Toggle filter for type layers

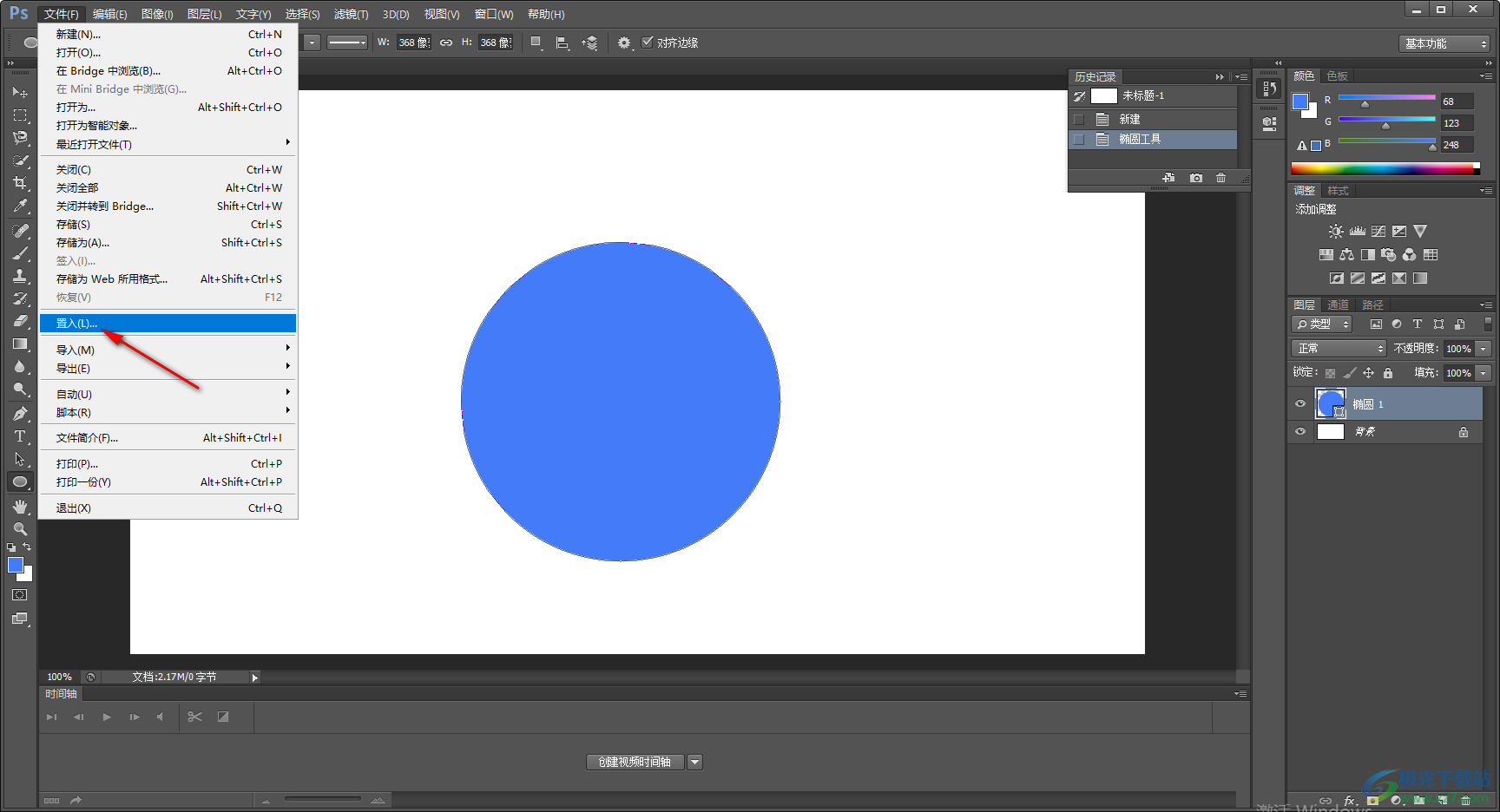tap(1418, 324)
